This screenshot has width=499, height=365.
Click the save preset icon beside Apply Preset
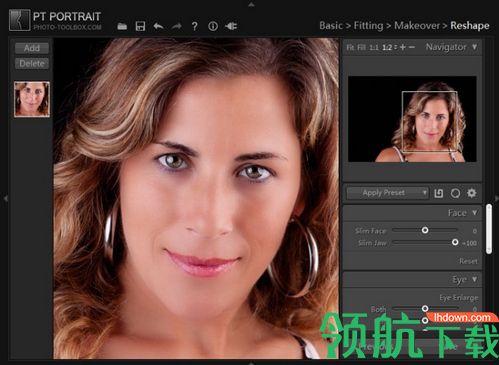[x=439, y=193]
